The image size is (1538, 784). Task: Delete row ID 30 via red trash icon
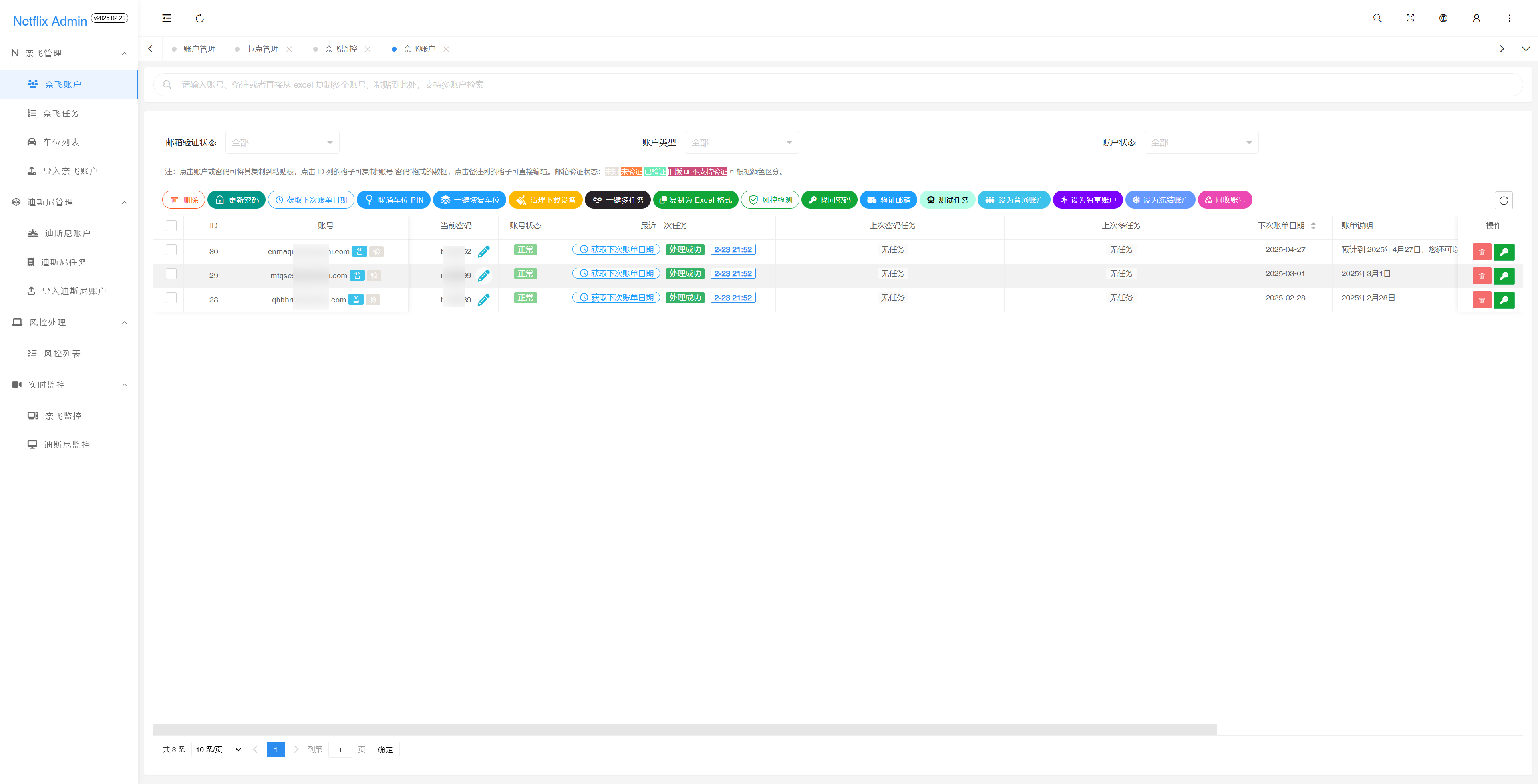(x=1482, y=252)
